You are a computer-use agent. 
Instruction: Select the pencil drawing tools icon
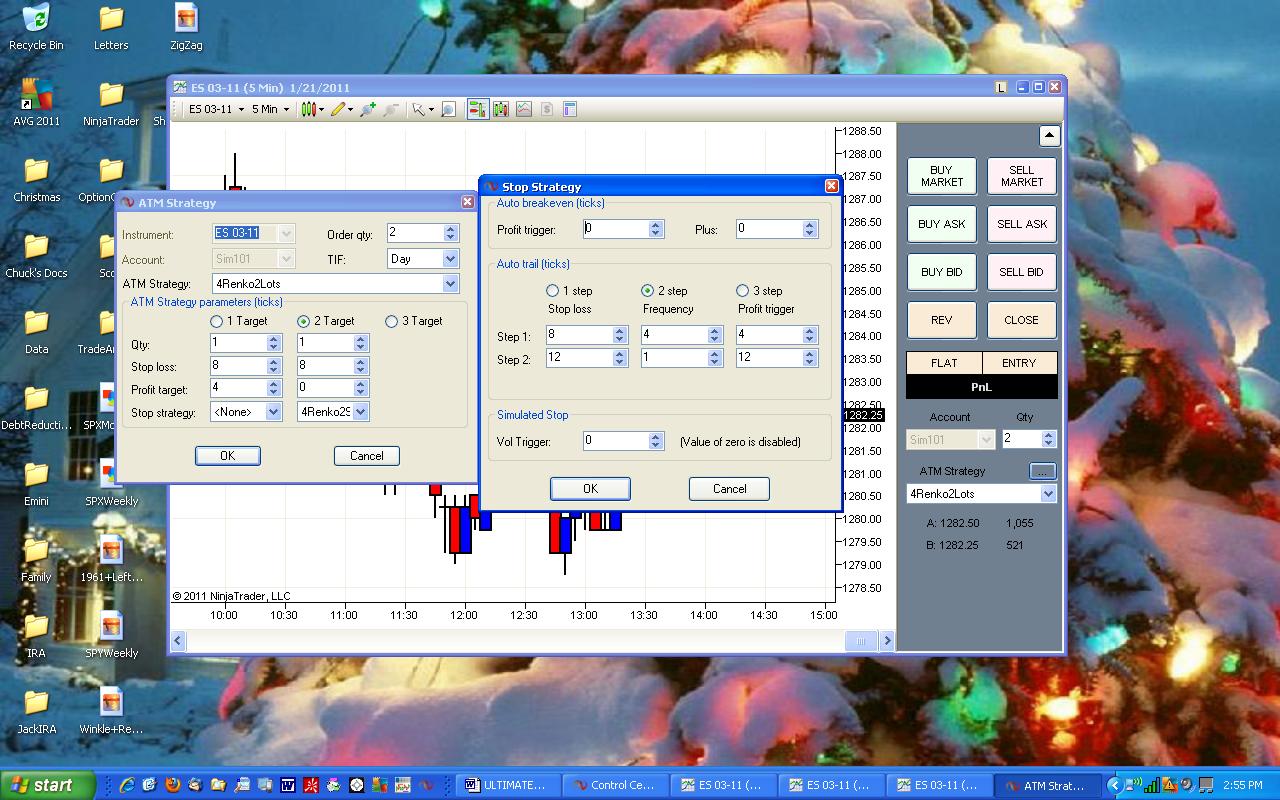(x=338, y=109)
